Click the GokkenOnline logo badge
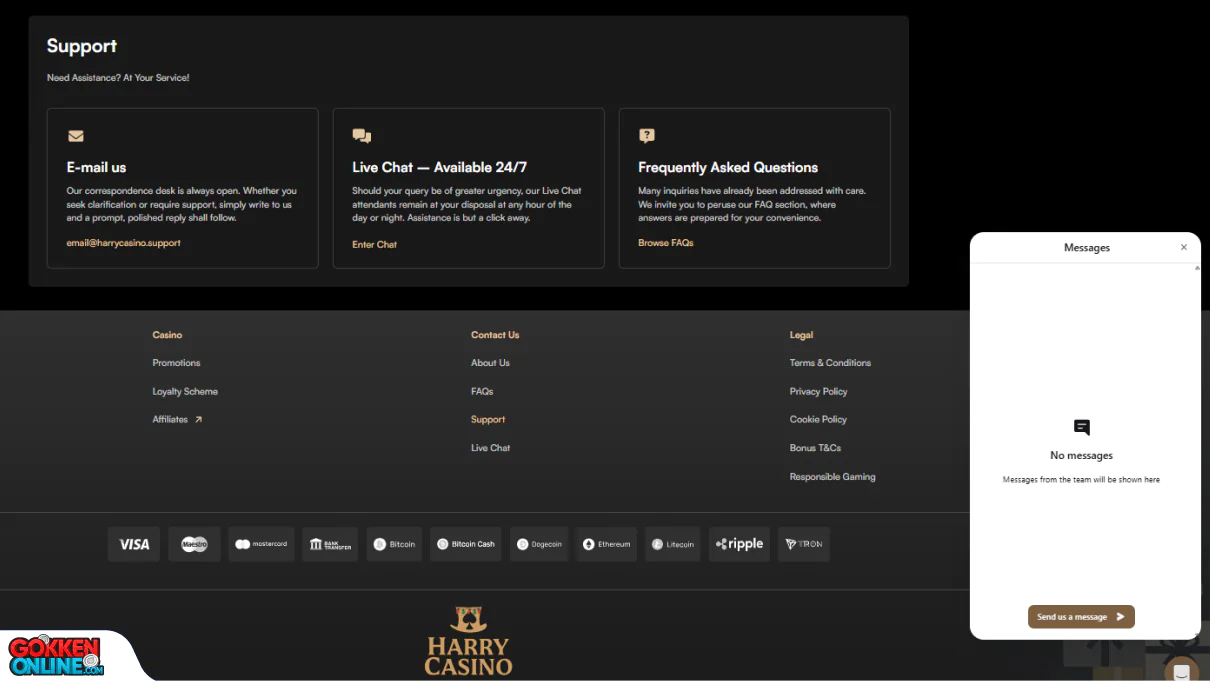This screenshot has width=1210, height=681. tap(55, 656)
